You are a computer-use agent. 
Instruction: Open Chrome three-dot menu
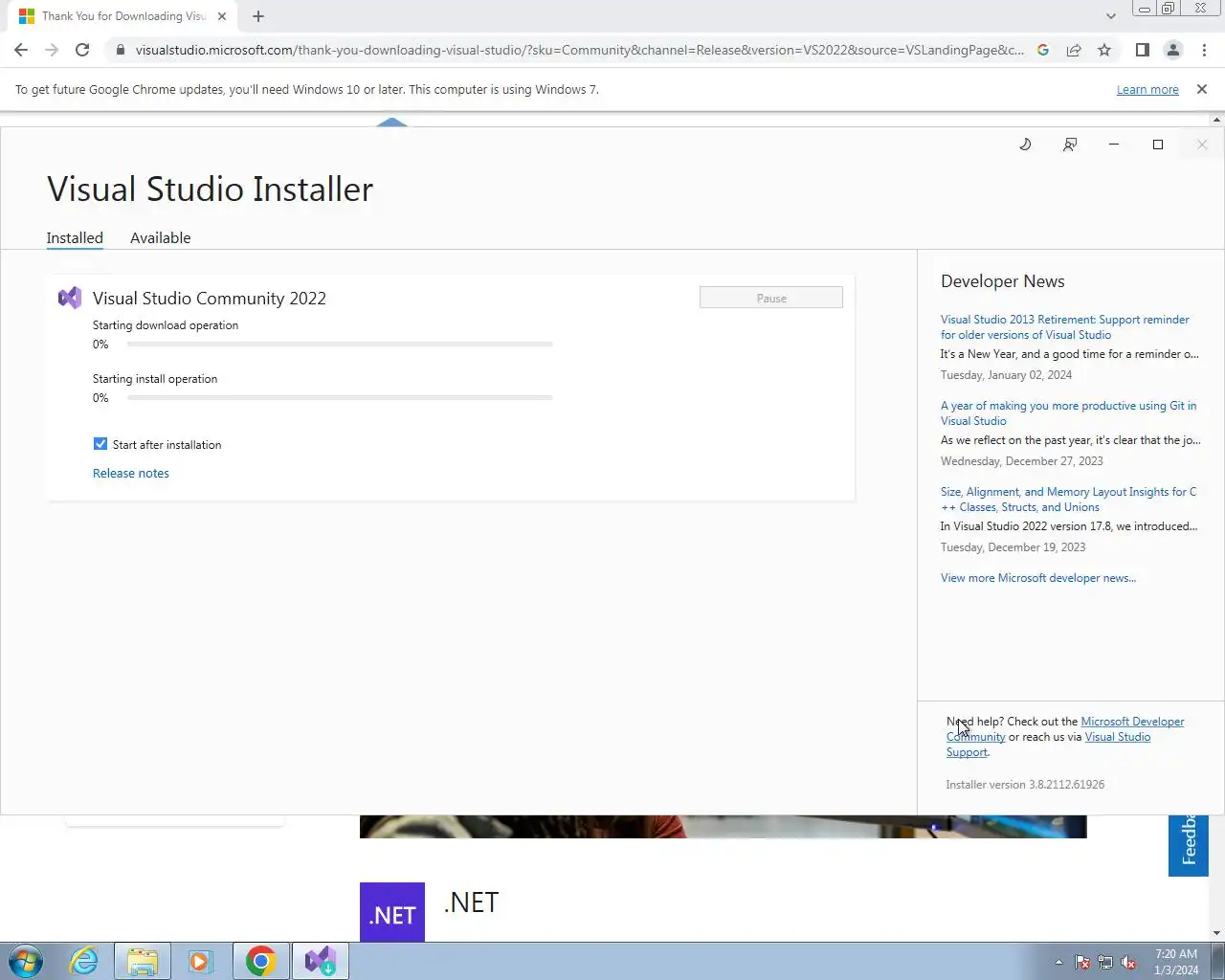[1204, 50]
